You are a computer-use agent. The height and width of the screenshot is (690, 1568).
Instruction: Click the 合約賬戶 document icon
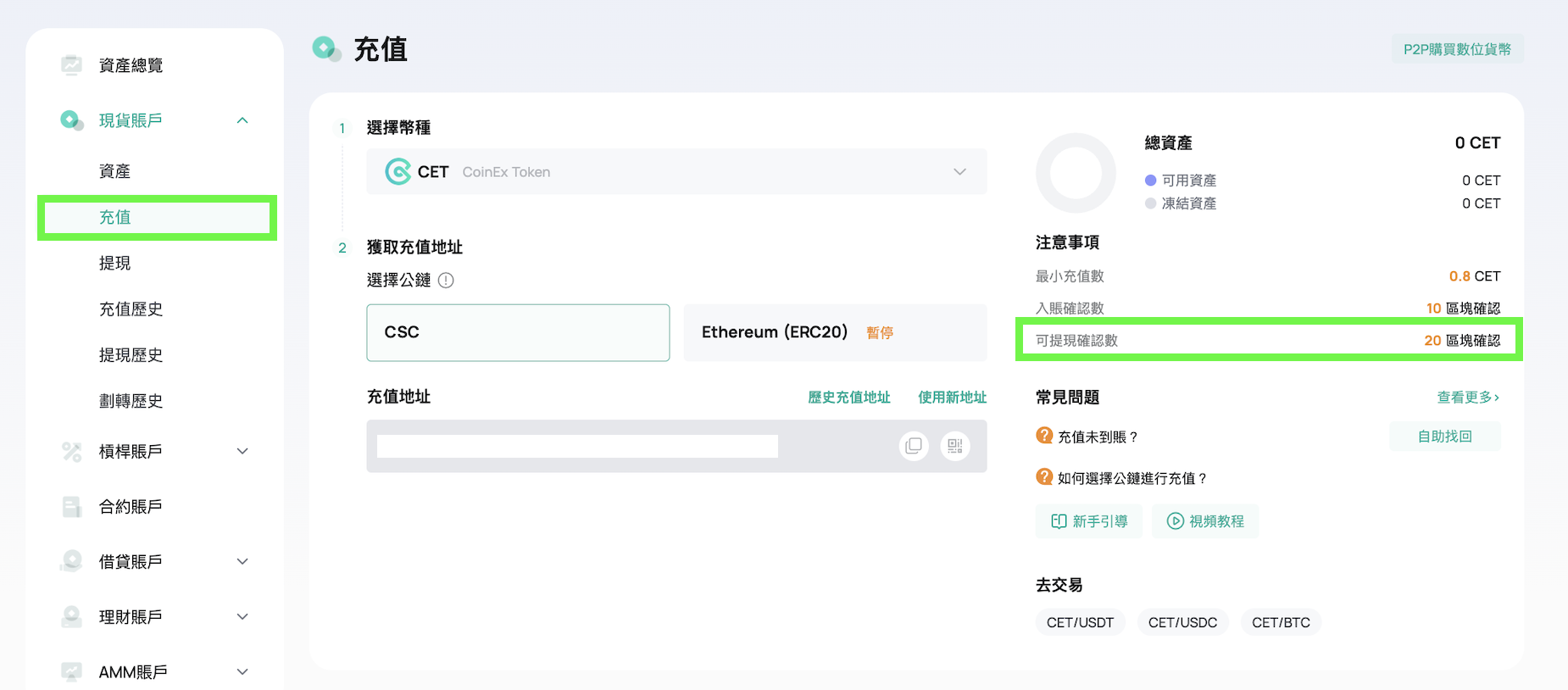pos(72,507)
